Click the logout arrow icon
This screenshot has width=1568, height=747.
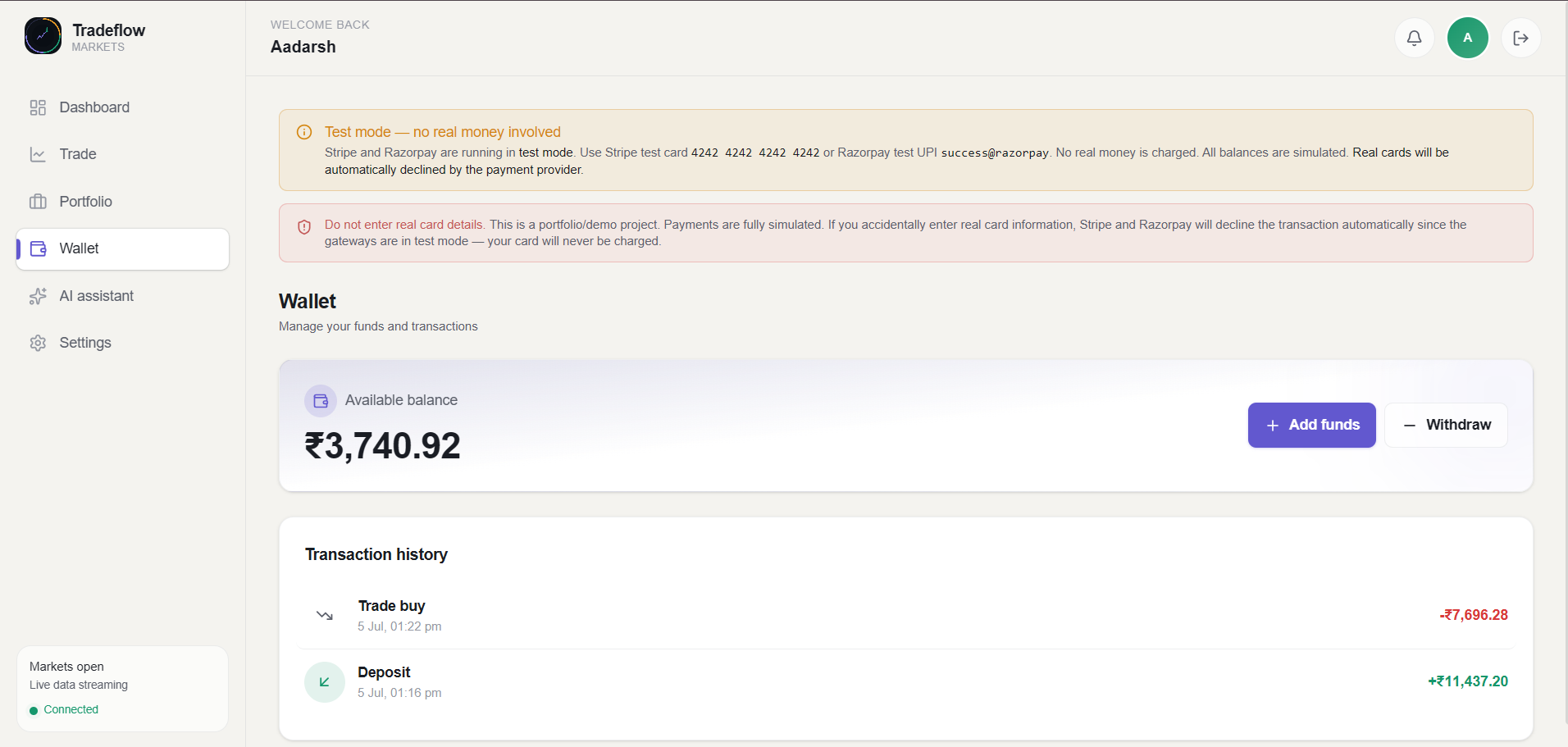(x=1520, y=38)
